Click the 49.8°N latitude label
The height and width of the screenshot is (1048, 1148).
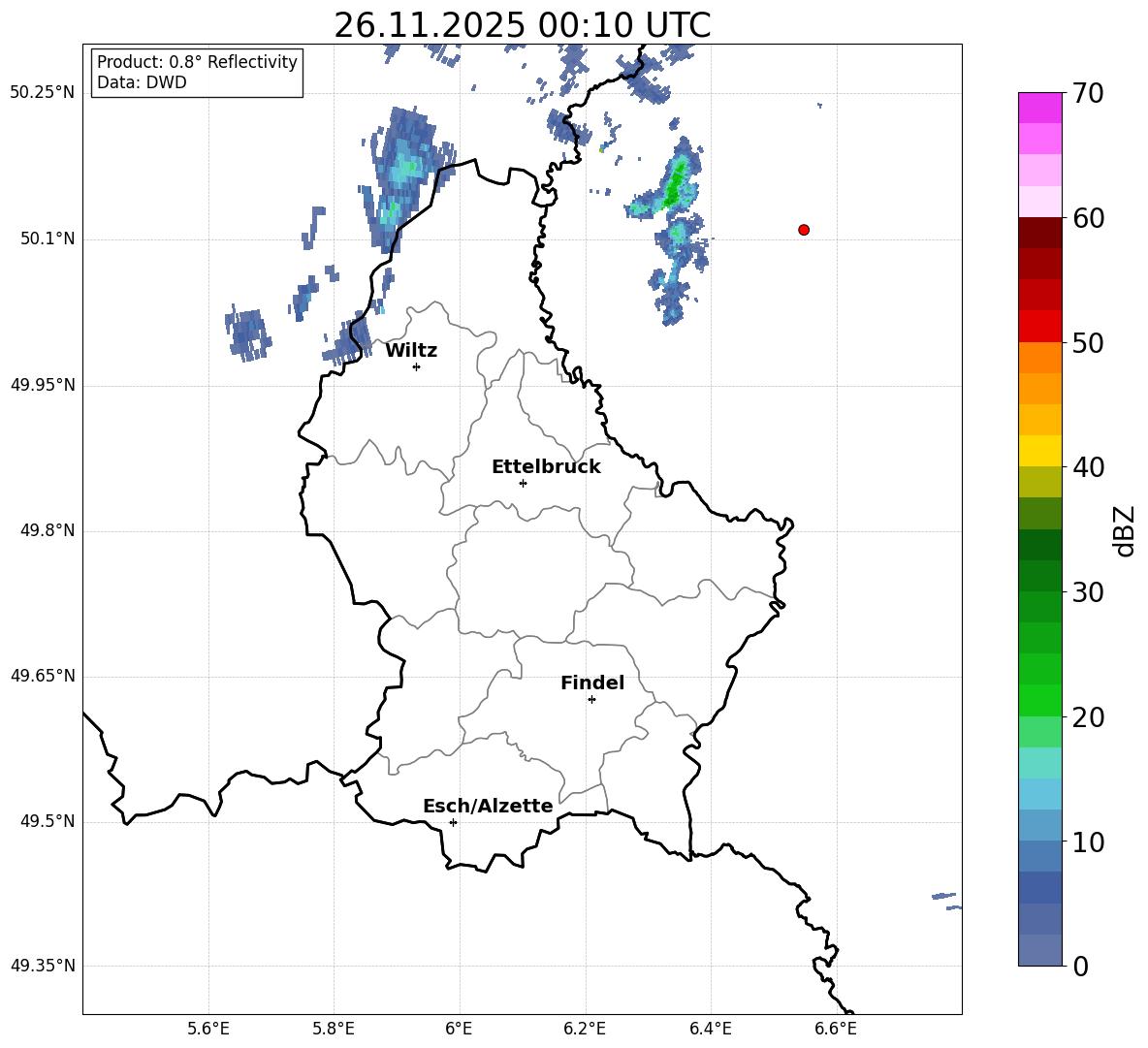coord(48,530)
